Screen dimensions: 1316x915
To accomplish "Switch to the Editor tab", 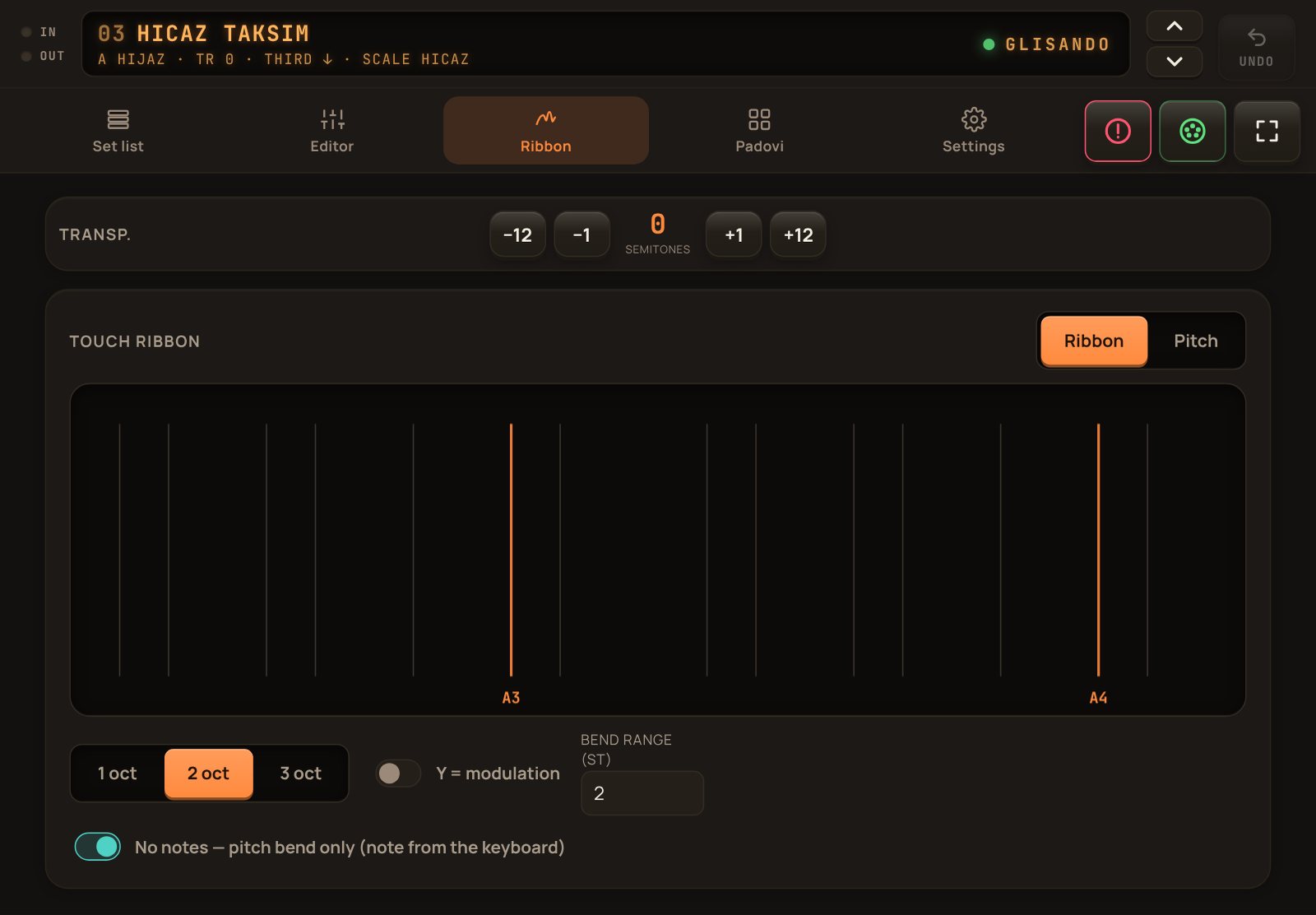I will click(x=331, y=131).
